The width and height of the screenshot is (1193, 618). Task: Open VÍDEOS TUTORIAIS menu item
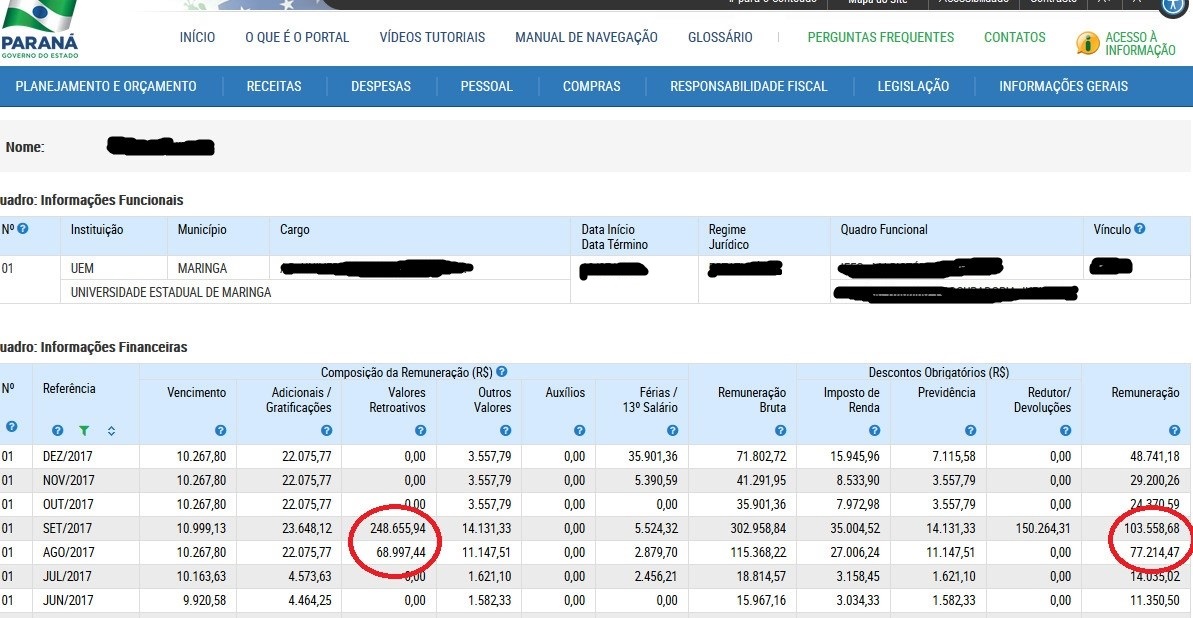432,37
